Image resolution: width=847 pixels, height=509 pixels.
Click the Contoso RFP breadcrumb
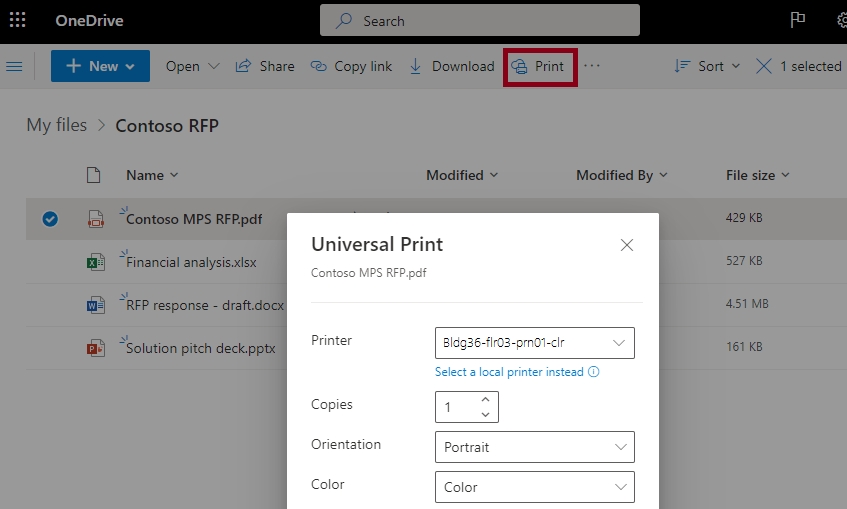click(167, 126)
